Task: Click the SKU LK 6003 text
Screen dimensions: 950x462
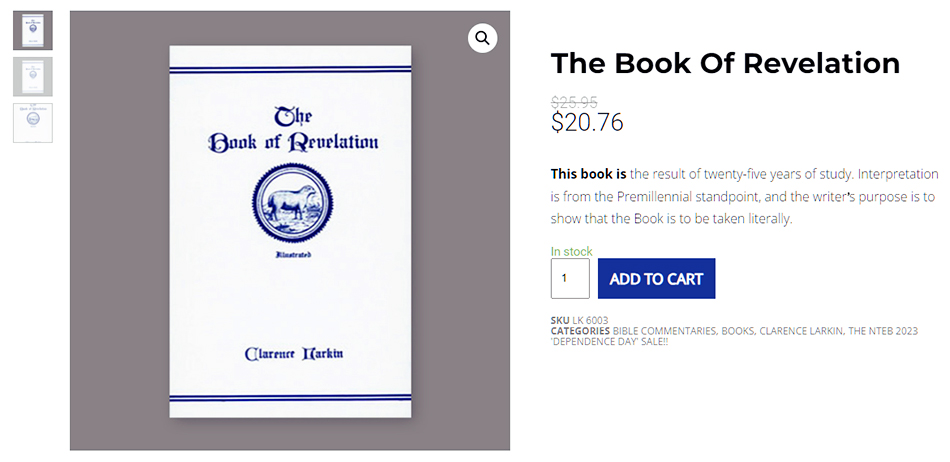Action: point(579,320)
